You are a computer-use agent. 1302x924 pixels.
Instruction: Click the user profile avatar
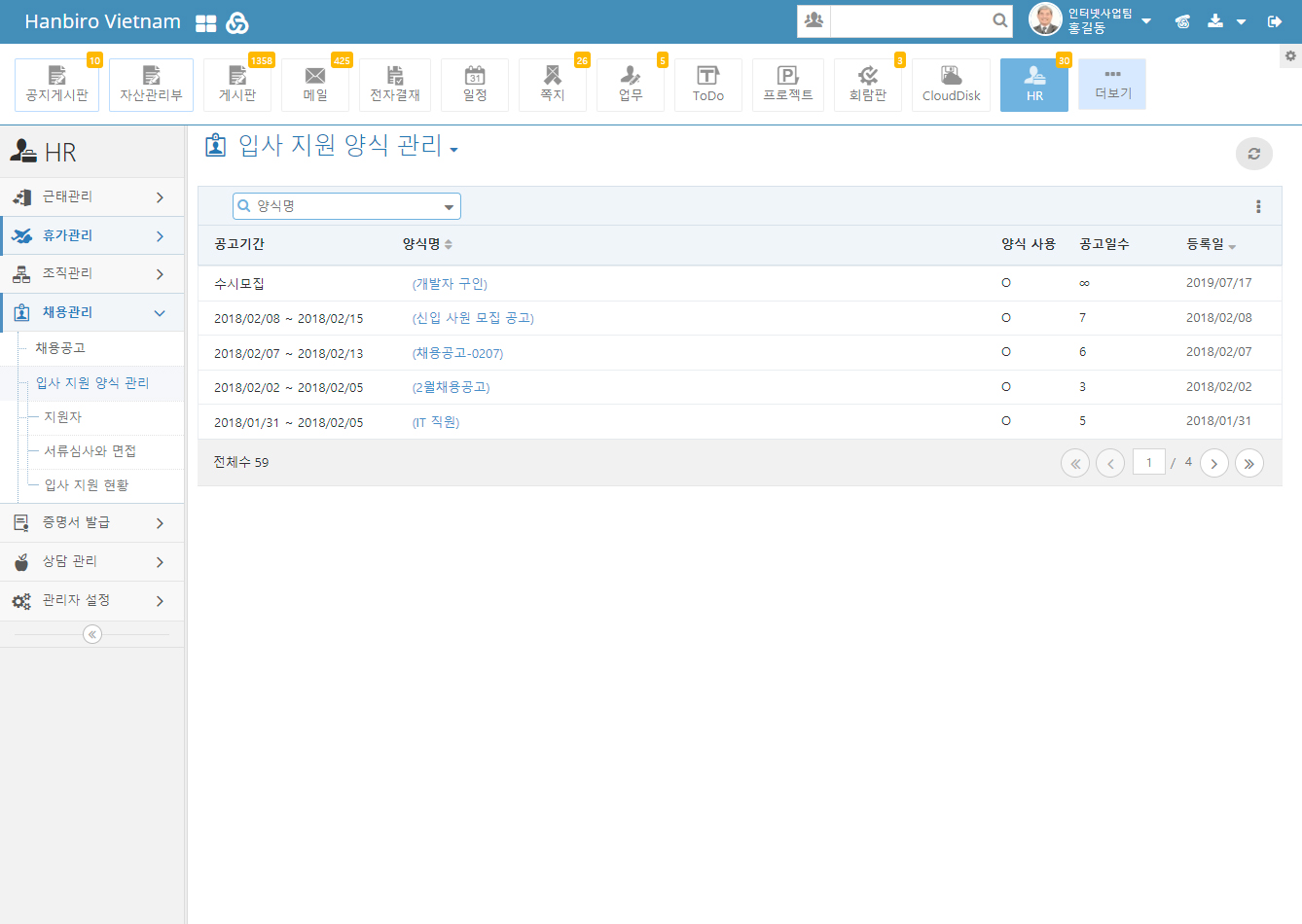coord(1045,19)
